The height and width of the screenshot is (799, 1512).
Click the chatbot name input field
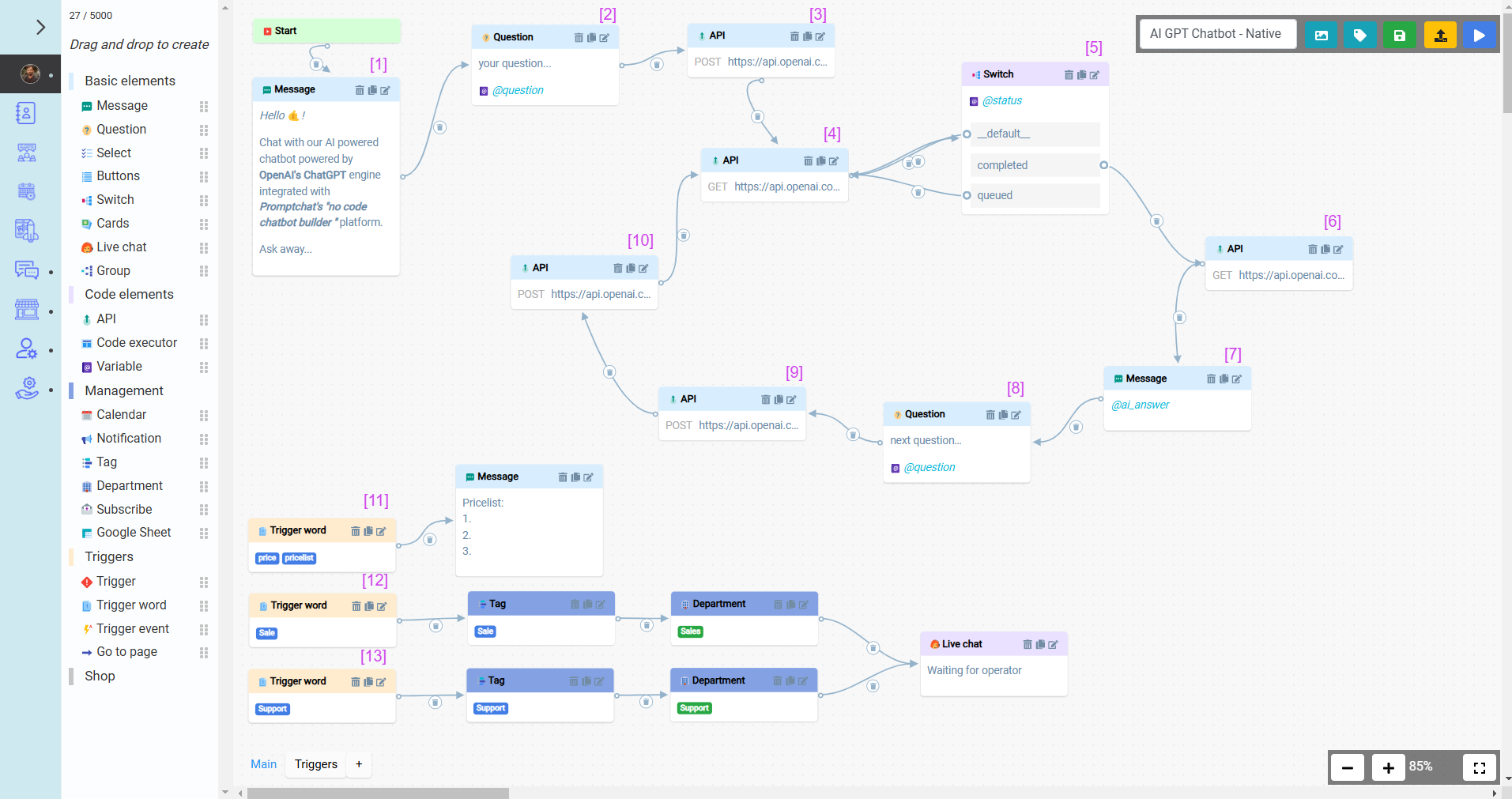tap(1217, 34)
